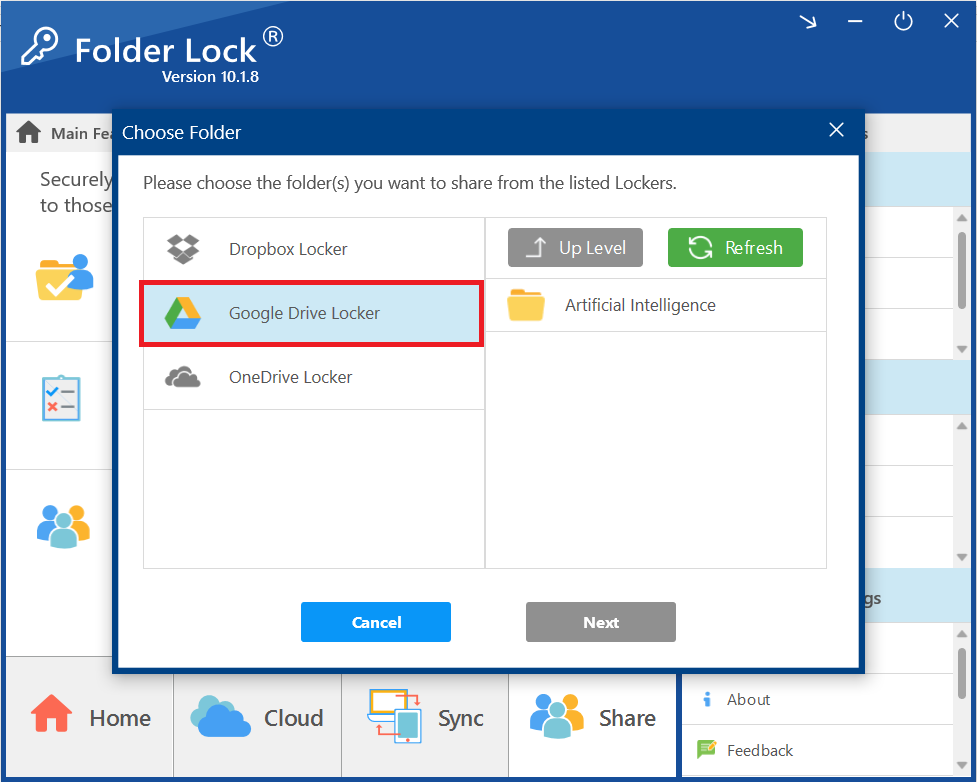Image resolution: width=977 pixels, height=782 pixels.
Task: Choose the OneDrive Locker entry
Action: coord(313,377)
